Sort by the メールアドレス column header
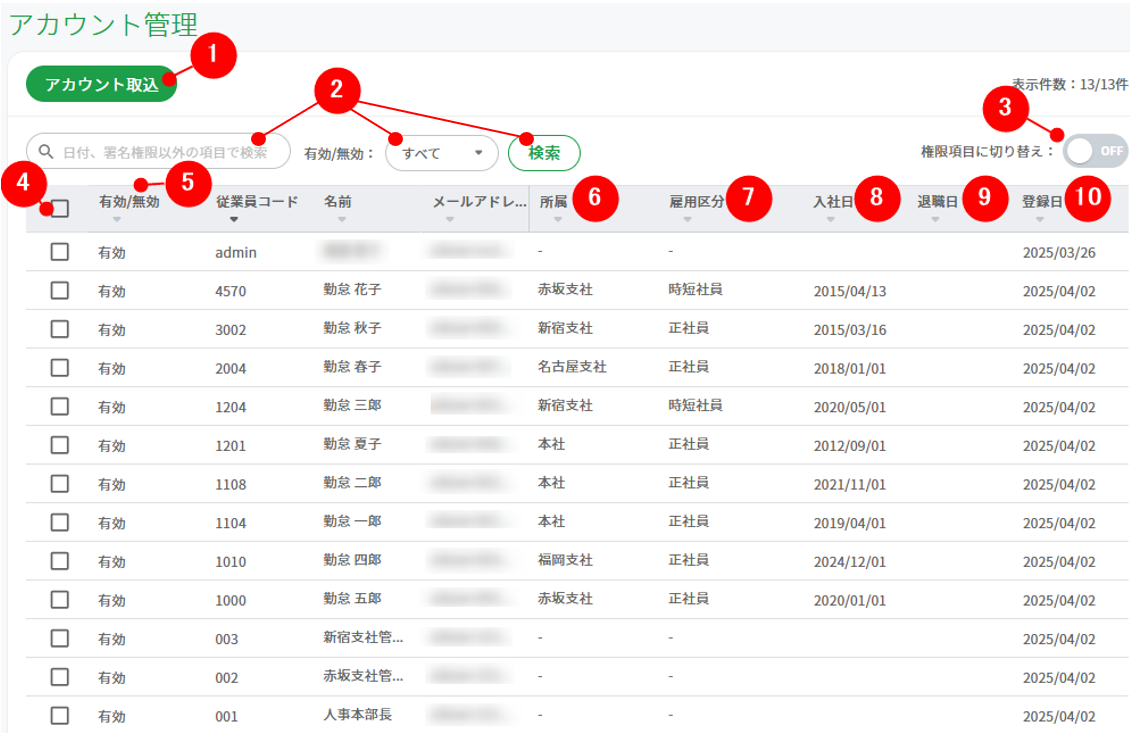This screenshot has width=1130, height=733. pyautogui.click(x=478, y=202)
